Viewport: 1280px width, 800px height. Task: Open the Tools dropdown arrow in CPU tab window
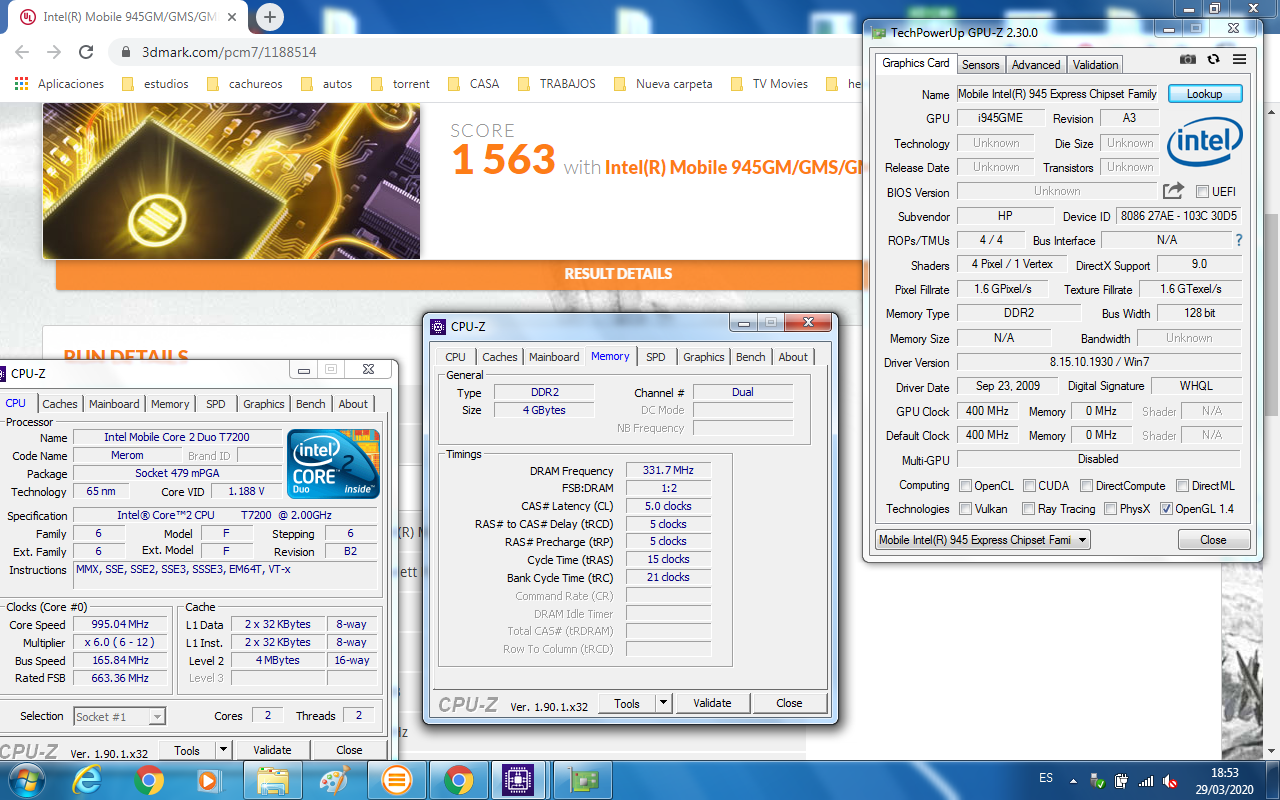click(x=223, y=750)
